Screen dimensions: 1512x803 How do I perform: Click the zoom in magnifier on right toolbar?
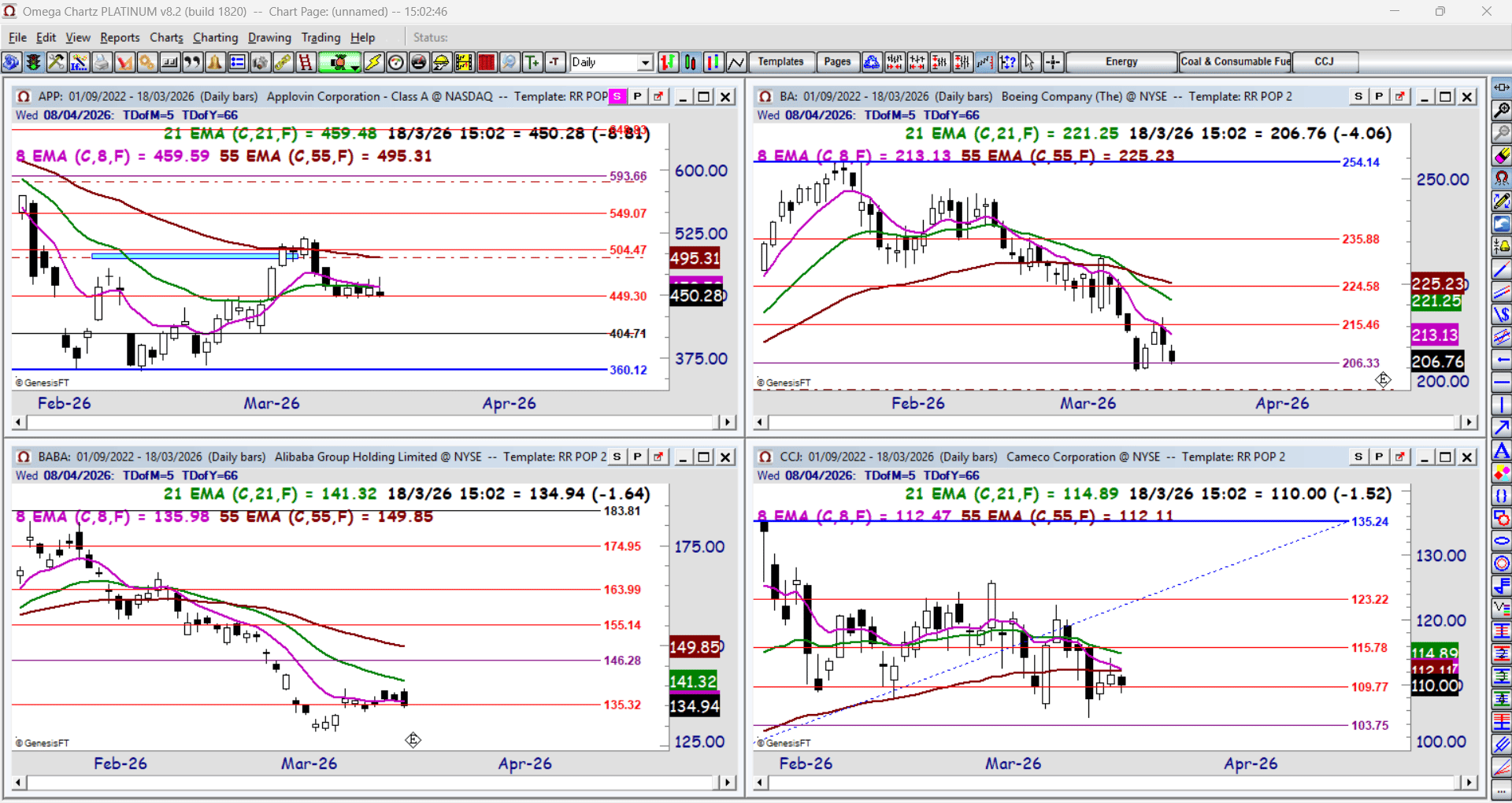(x=1502, y=110)
